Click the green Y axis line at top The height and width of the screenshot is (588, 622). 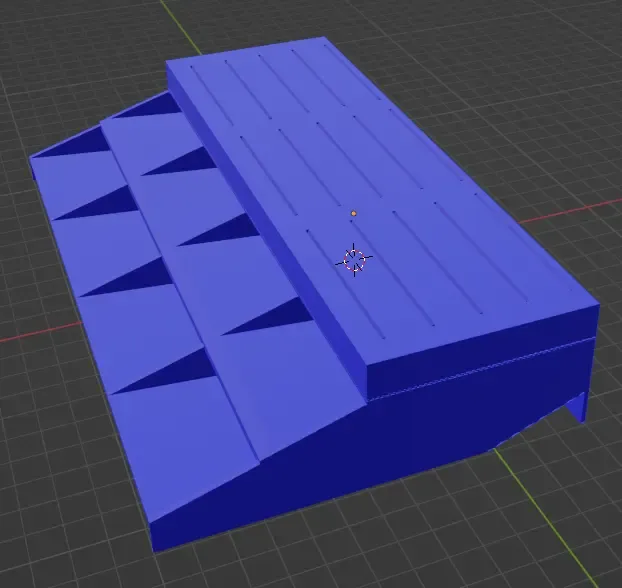179,26
